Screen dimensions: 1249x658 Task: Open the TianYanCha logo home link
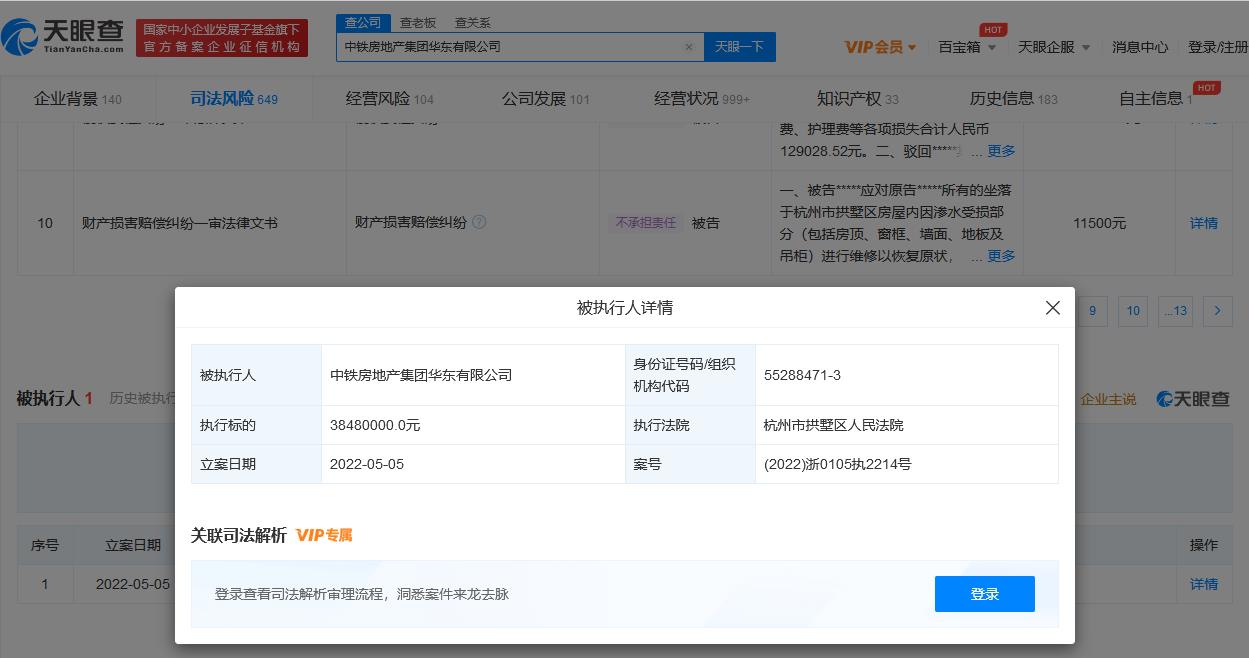click(63, 37)
